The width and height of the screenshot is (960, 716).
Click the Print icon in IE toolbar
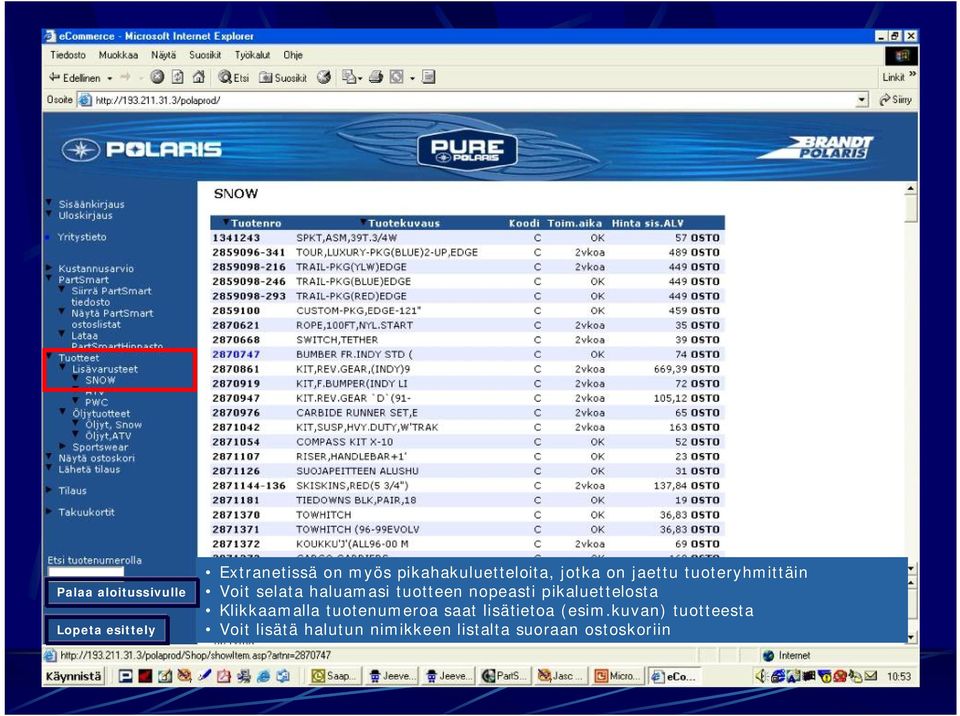376,77
